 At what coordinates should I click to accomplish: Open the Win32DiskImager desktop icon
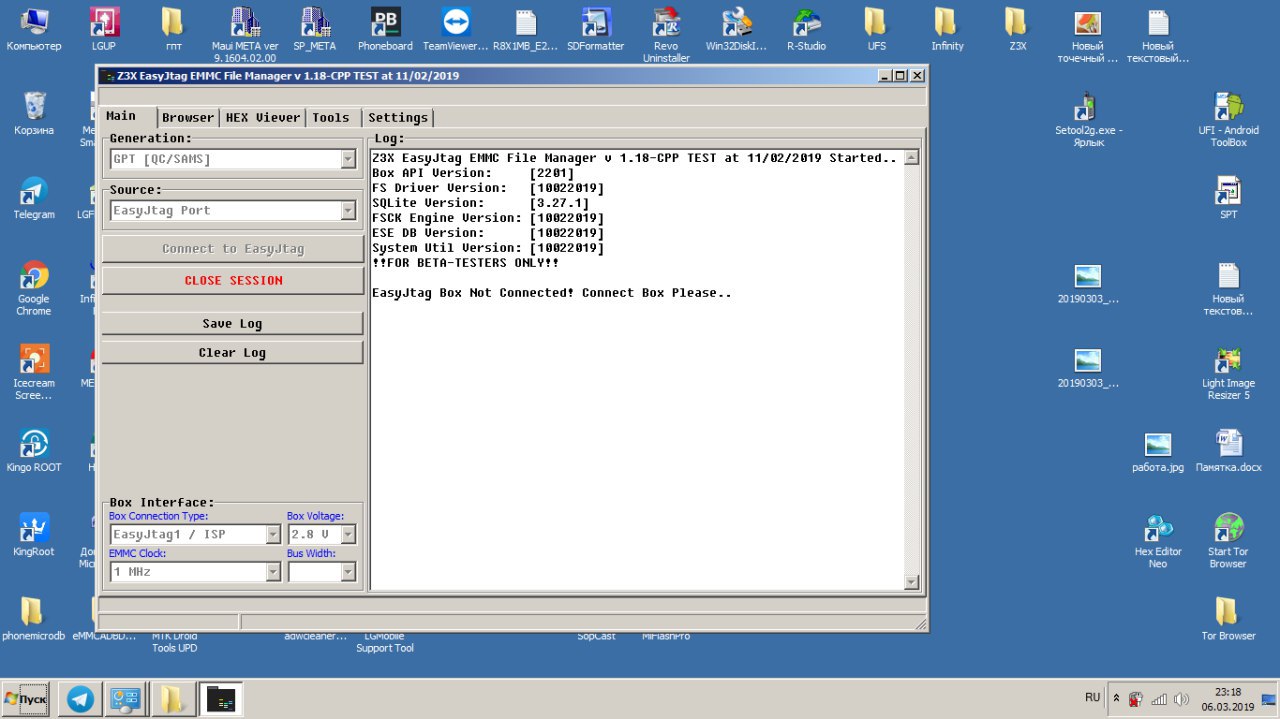pyautogui.click(x=736, y=30)
